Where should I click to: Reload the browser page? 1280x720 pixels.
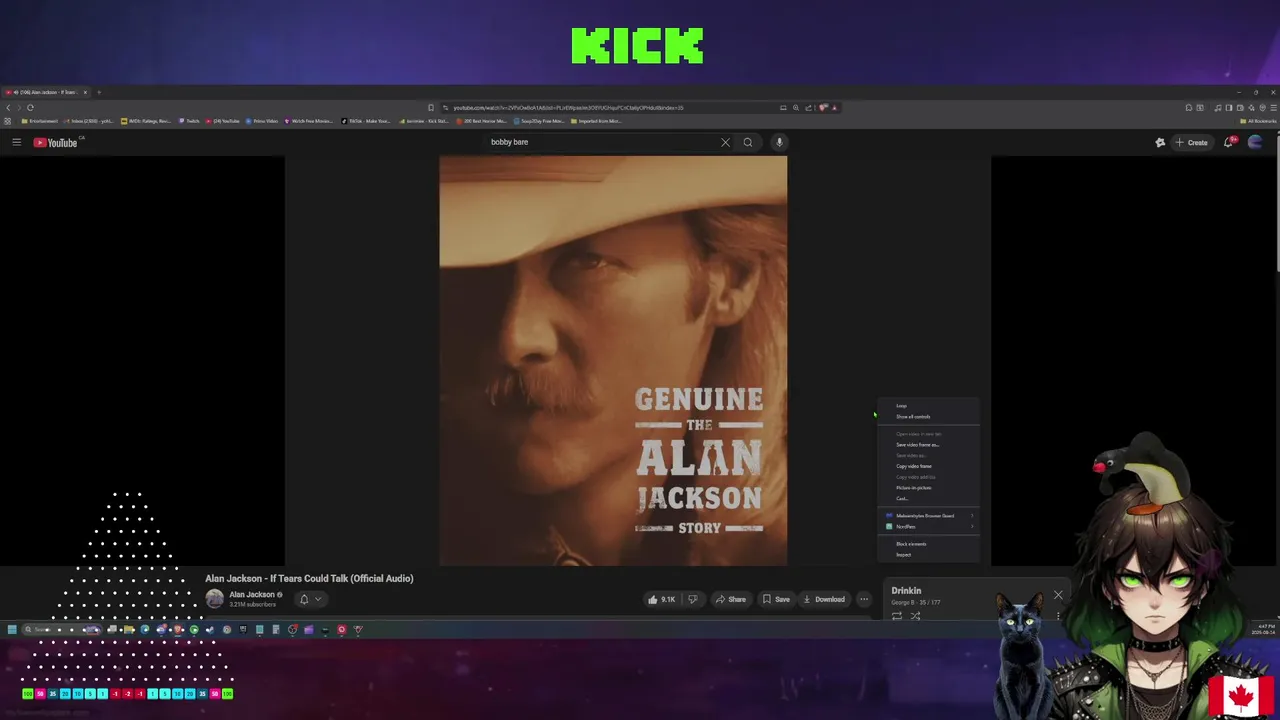coord(30,107)
